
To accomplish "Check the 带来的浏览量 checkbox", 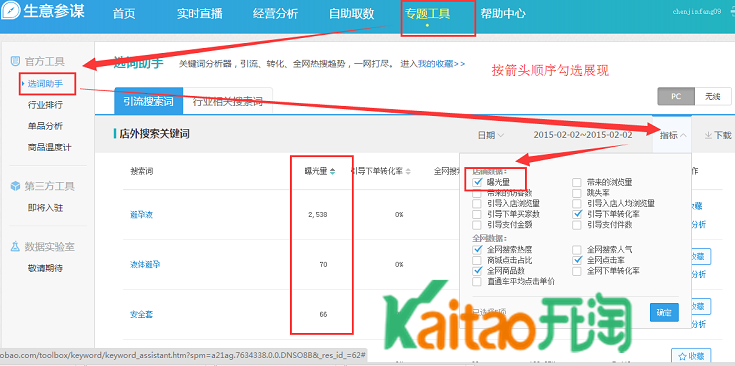I will click(x=577, y=182).
